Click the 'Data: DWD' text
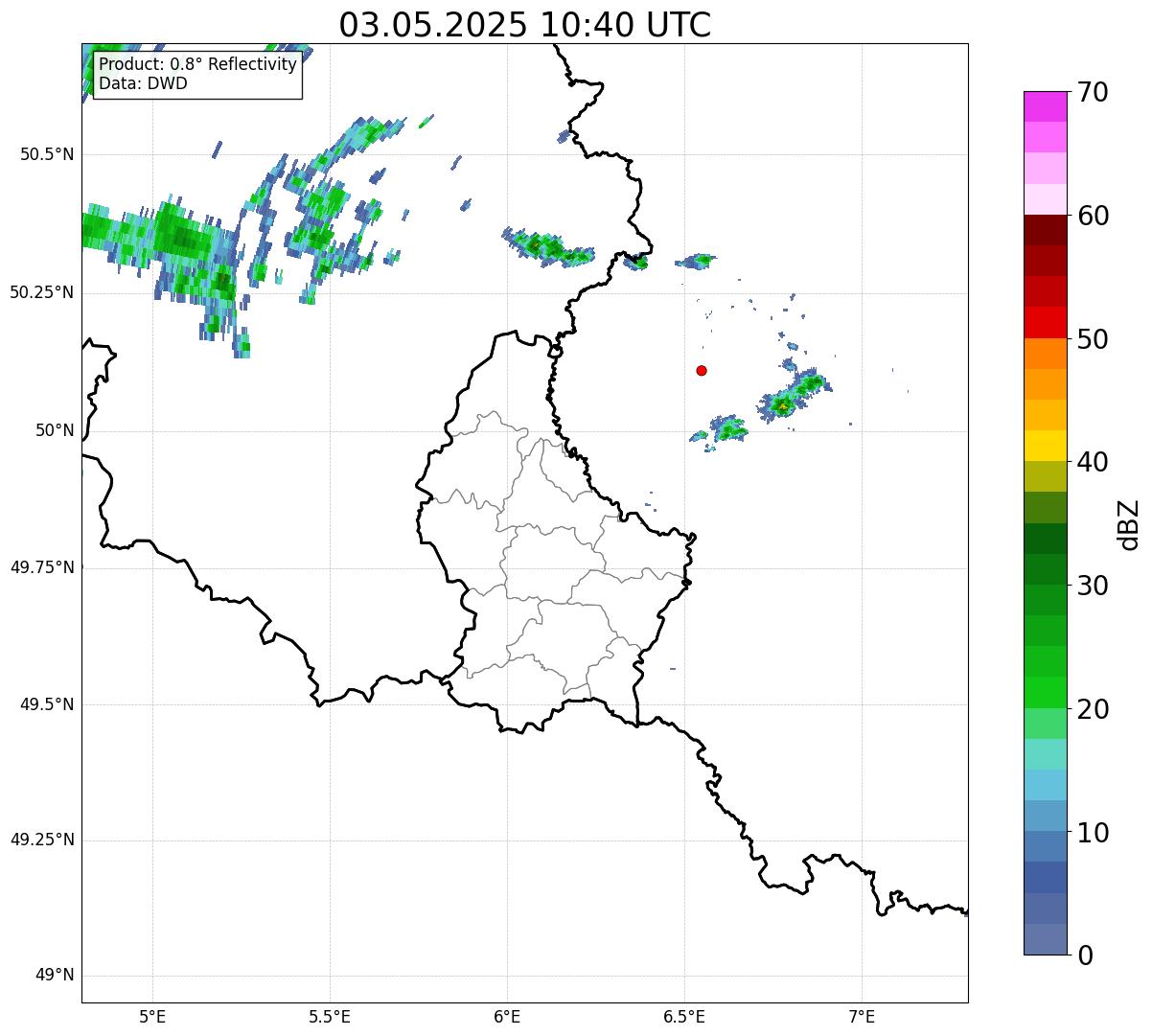This screenshot has width=1152, height=1036. click(x=144, y=83)
